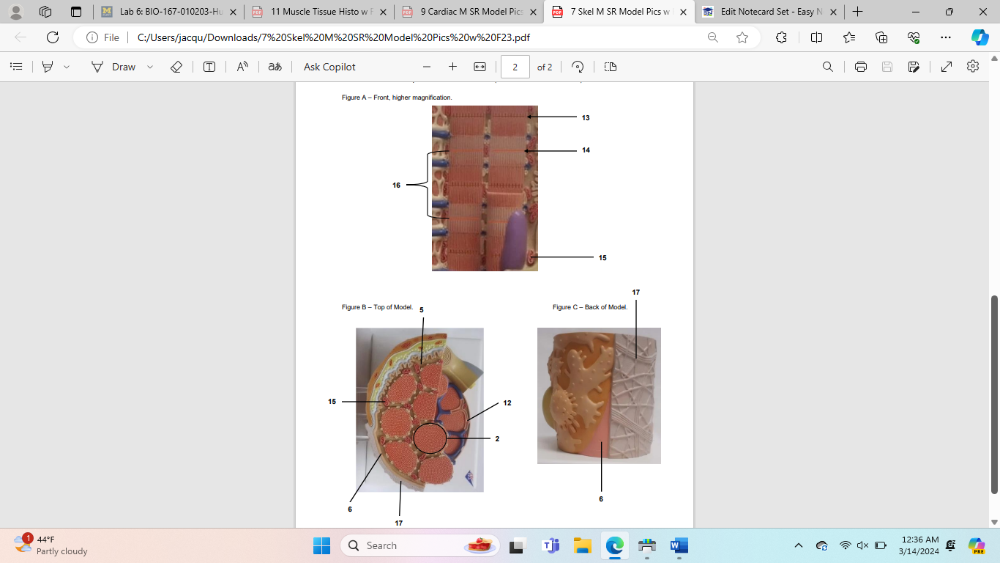1000x563 pixels.
Task: Select the Erase tool
Action: click(x=176, y=67)
